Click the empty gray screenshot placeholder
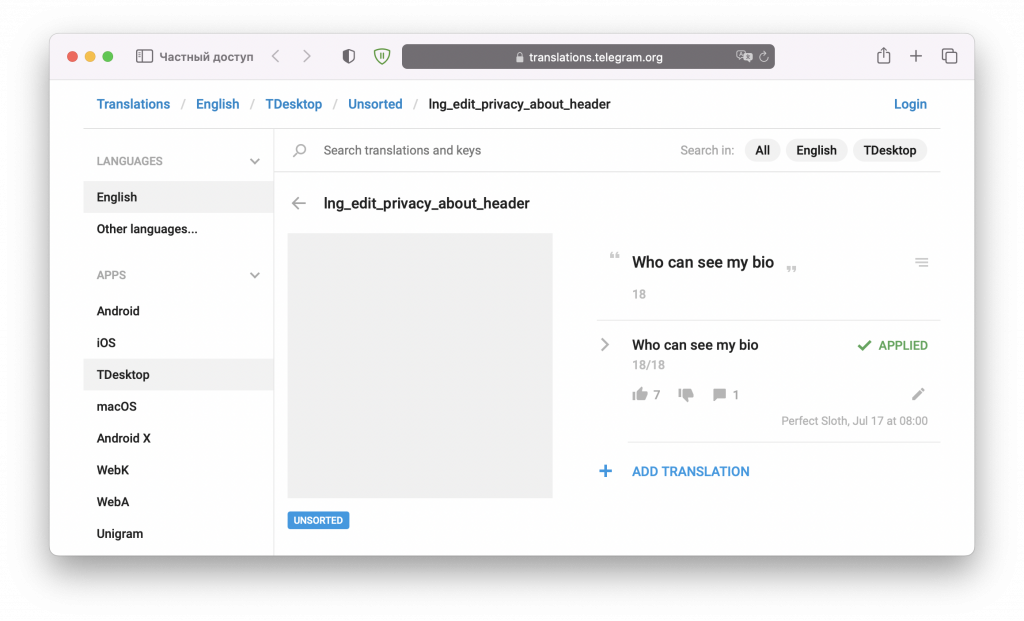The width and height of the screenshot is (1024, 621). coord(420,366)
